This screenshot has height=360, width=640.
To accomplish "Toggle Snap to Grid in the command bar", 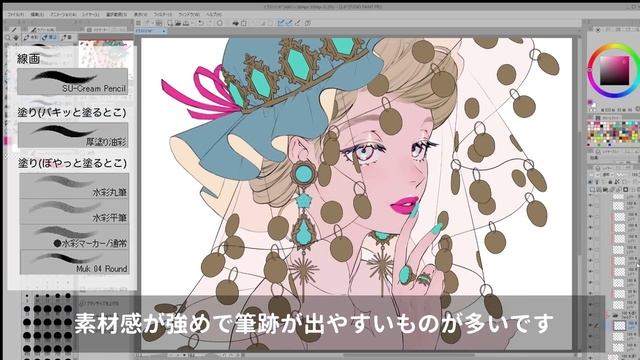I will coord(298,23).
